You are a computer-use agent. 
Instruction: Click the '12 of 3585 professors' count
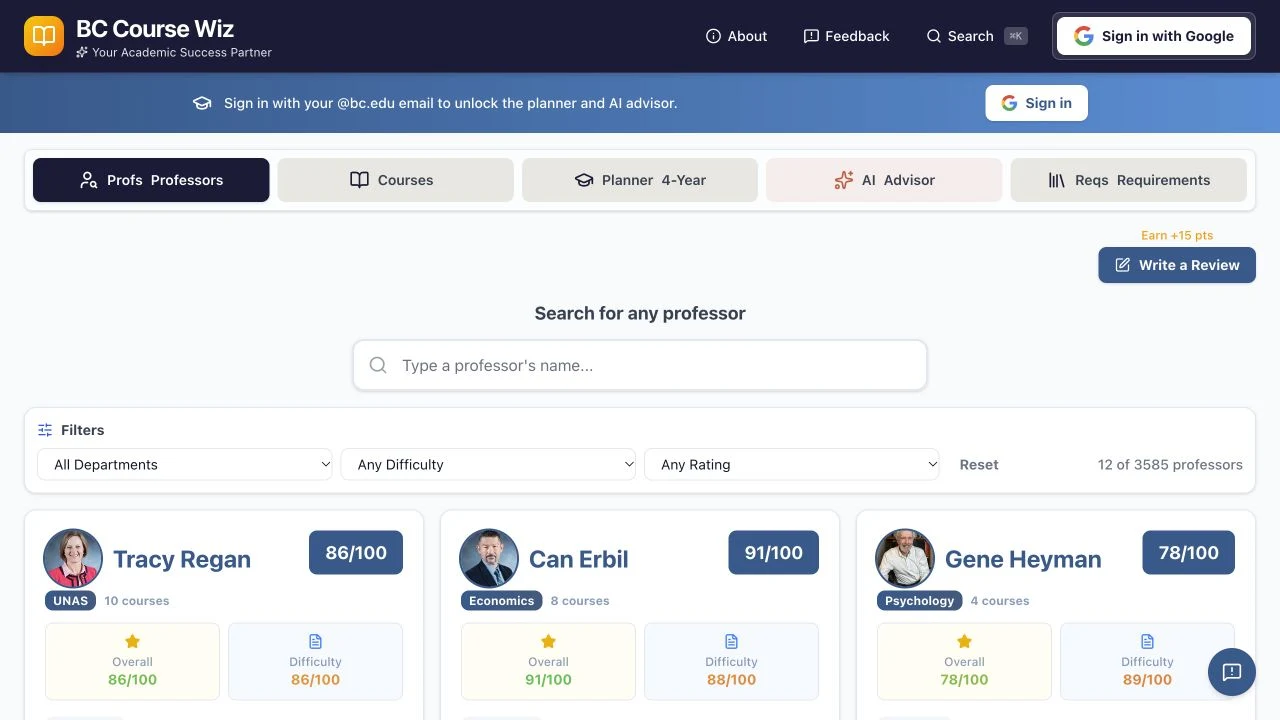click(1170, 464)
